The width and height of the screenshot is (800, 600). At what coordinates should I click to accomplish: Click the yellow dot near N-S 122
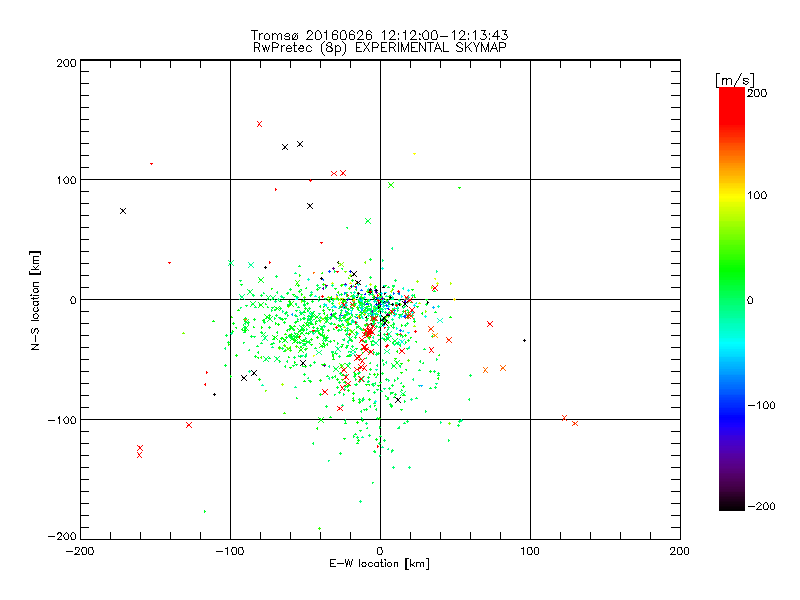414,154
